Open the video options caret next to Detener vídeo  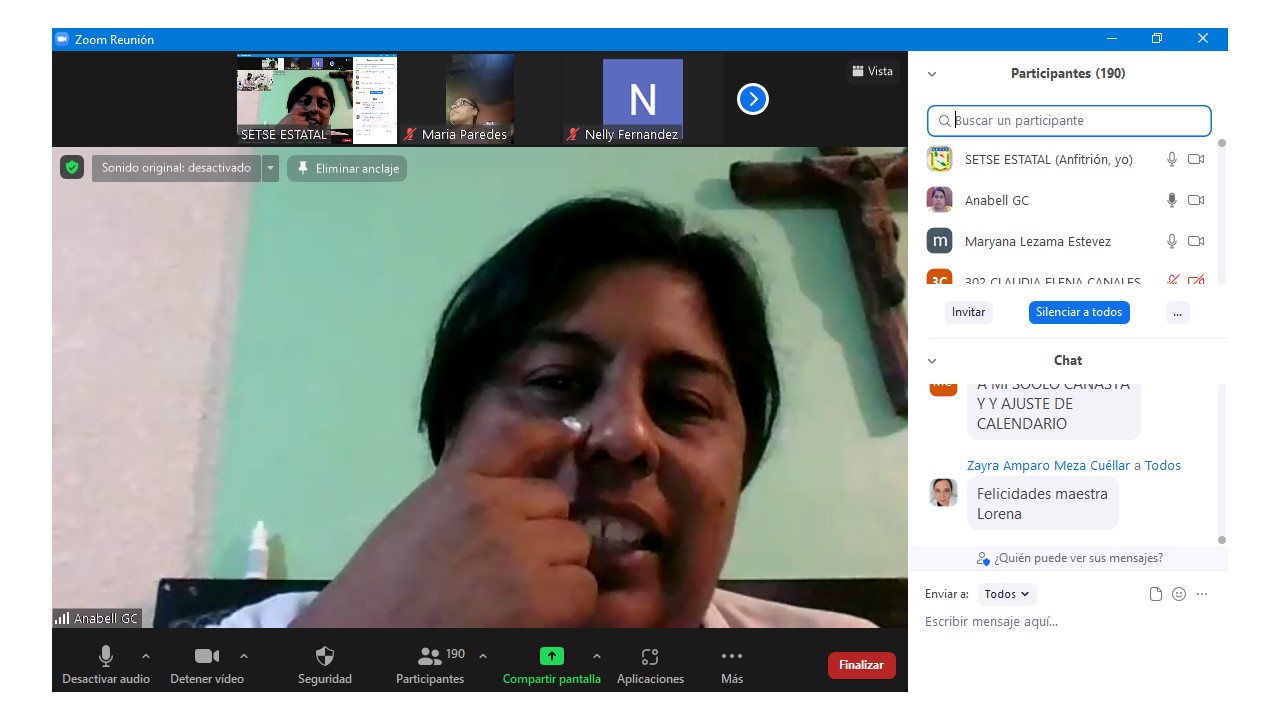pos(244,656)
